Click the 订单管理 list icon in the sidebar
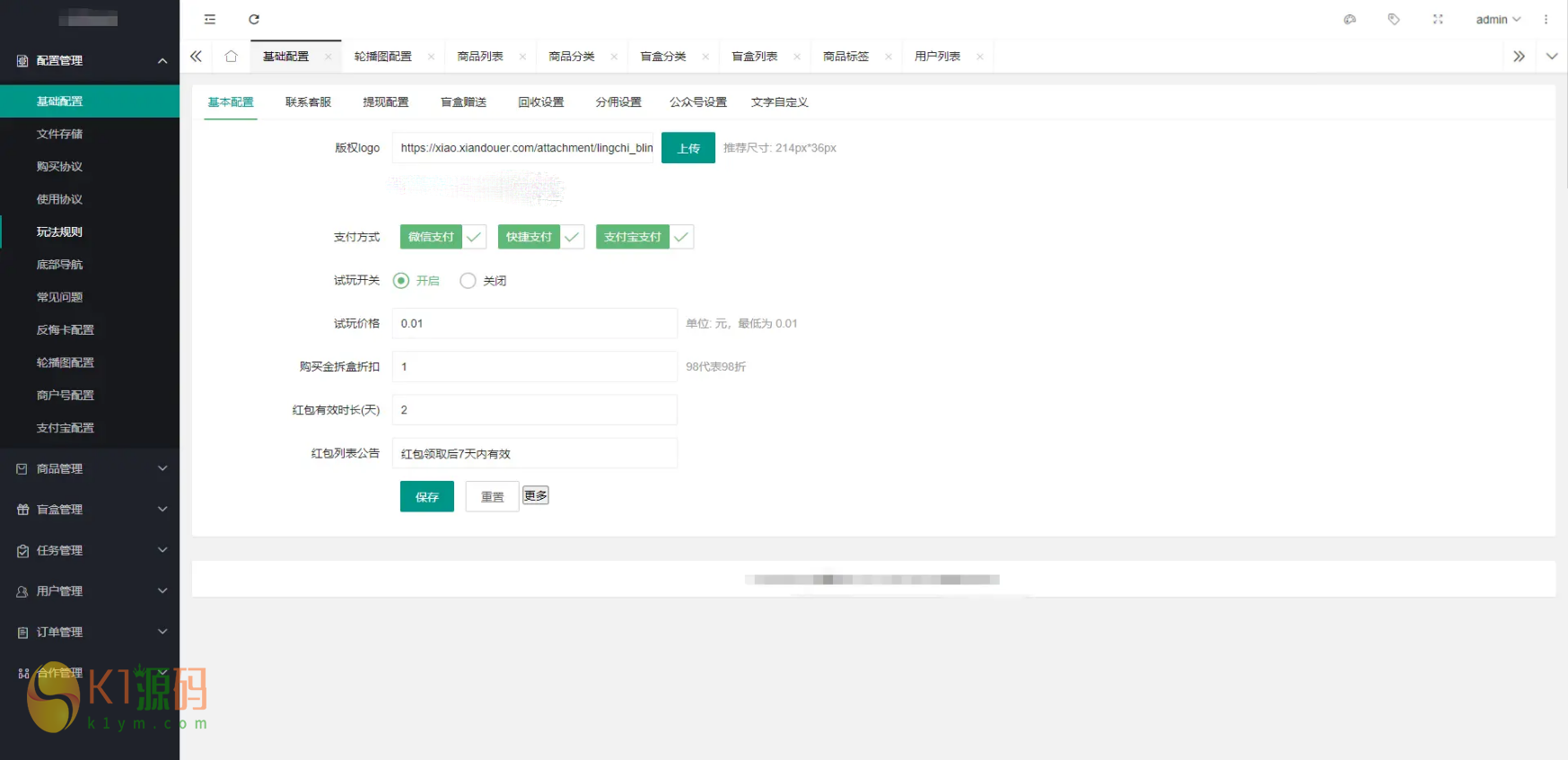The height and width of the screenshot is (760, 1568). 22,633
